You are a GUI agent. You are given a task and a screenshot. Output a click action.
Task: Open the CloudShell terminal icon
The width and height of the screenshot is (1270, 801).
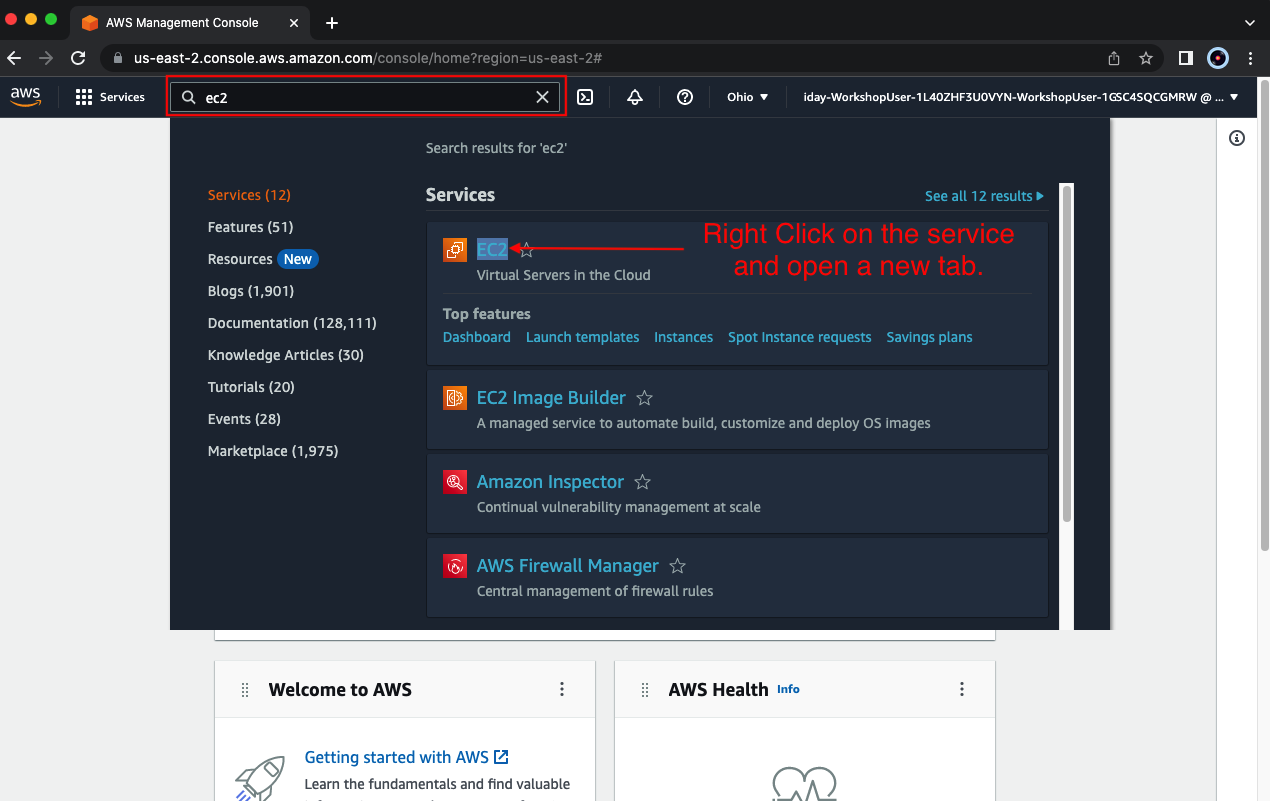click(x=586, y=97)
